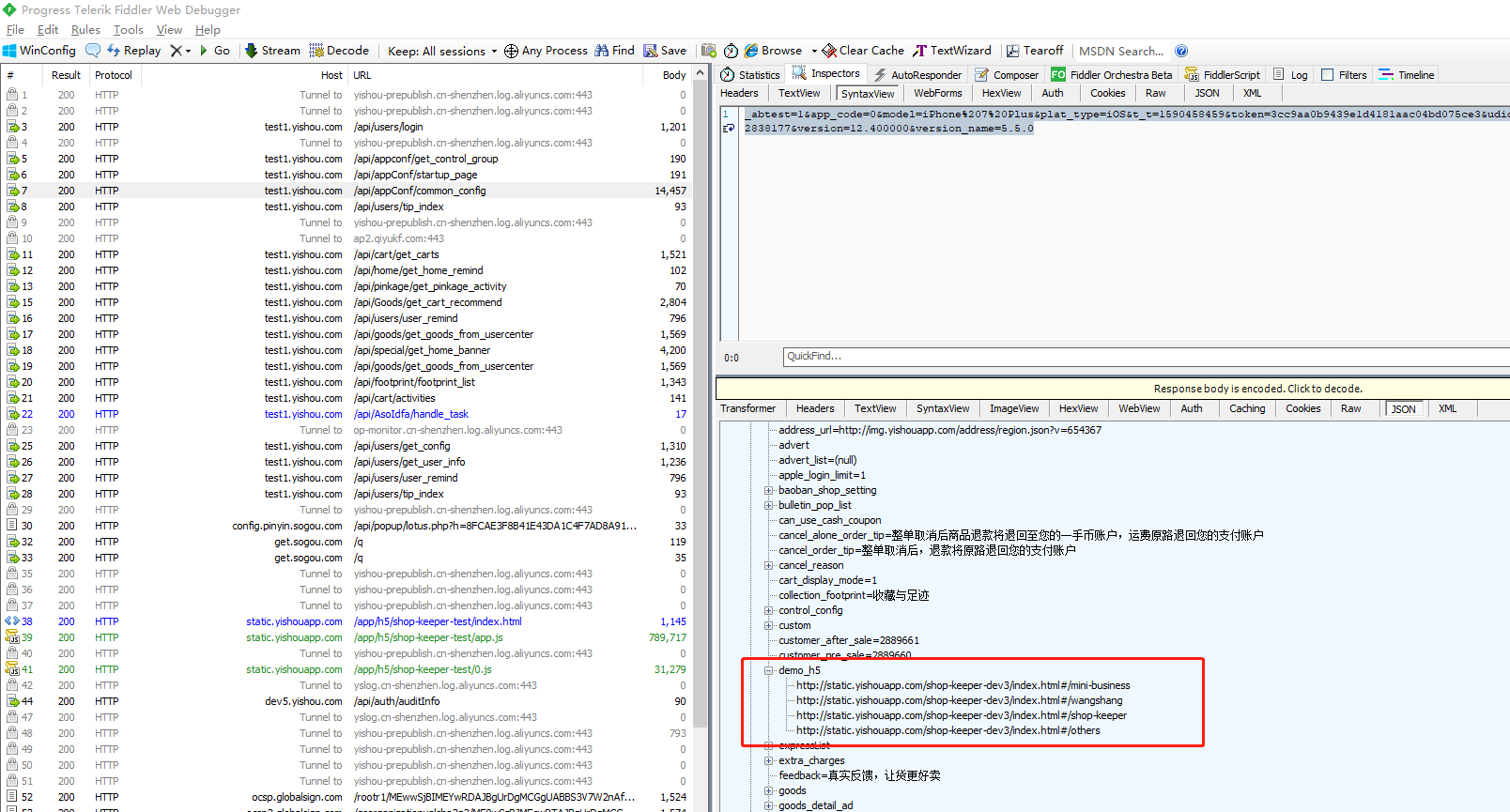The image size is (1510, 812).
Task: Expand the goods JSON node
Action: coord(768,790)
